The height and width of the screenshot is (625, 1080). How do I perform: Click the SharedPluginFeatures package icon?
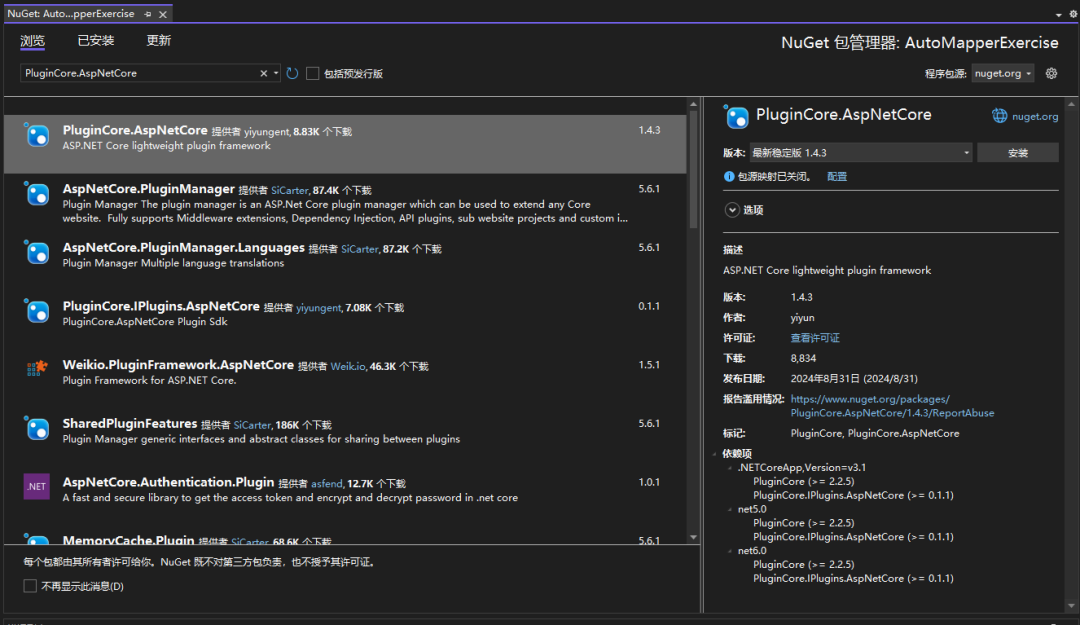click(37, 428)
